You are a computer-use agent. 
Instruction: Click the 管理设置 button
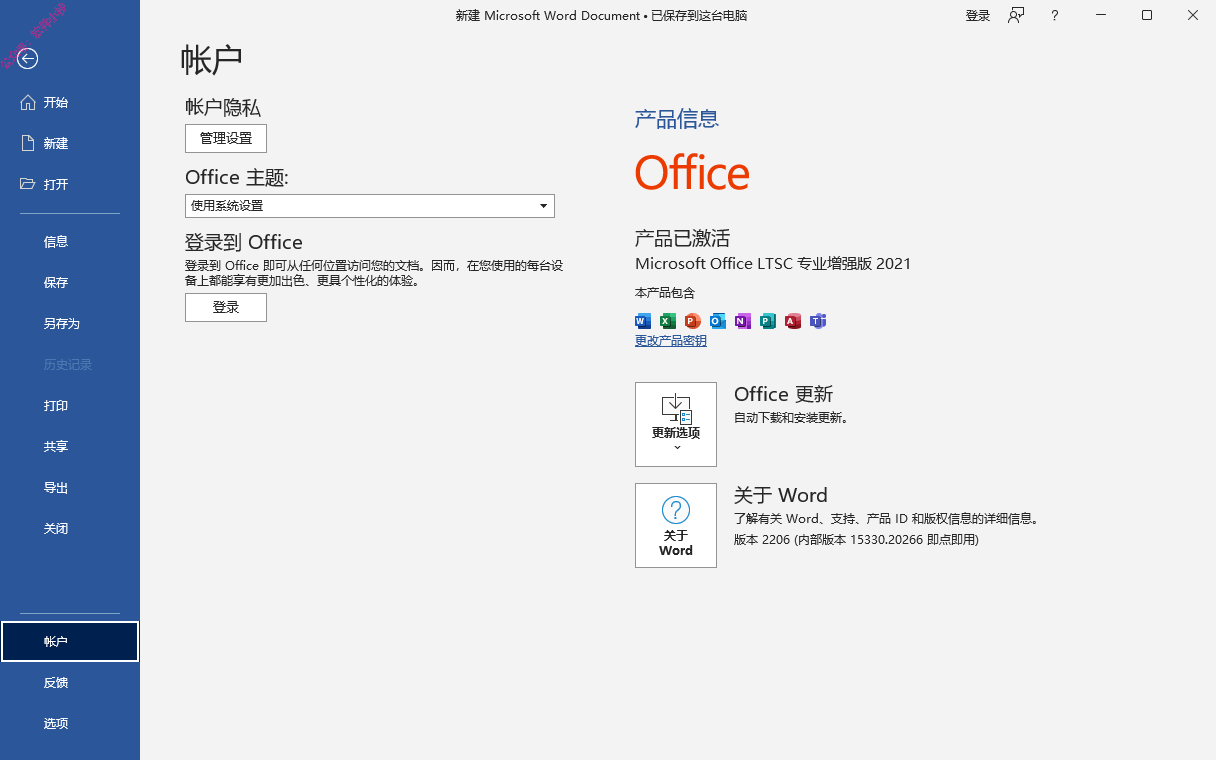coord(226,138)
